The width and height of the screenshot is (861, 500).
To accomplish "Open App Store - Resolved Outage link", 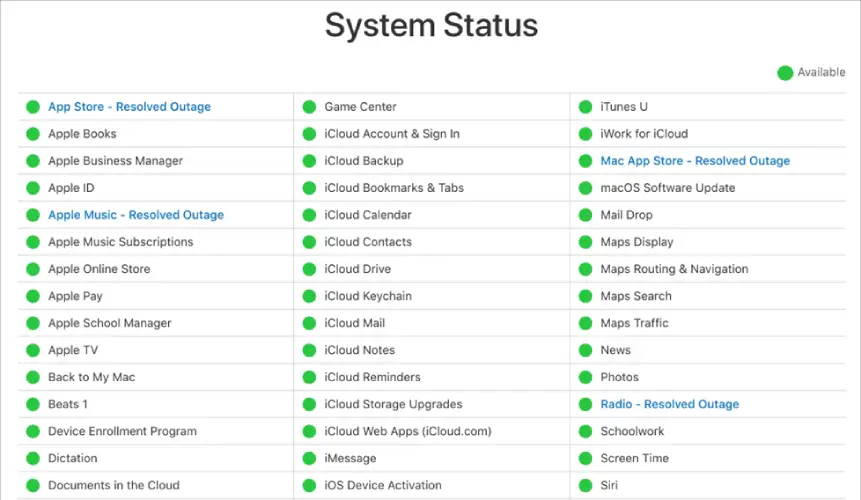I will tap(129, 107).
